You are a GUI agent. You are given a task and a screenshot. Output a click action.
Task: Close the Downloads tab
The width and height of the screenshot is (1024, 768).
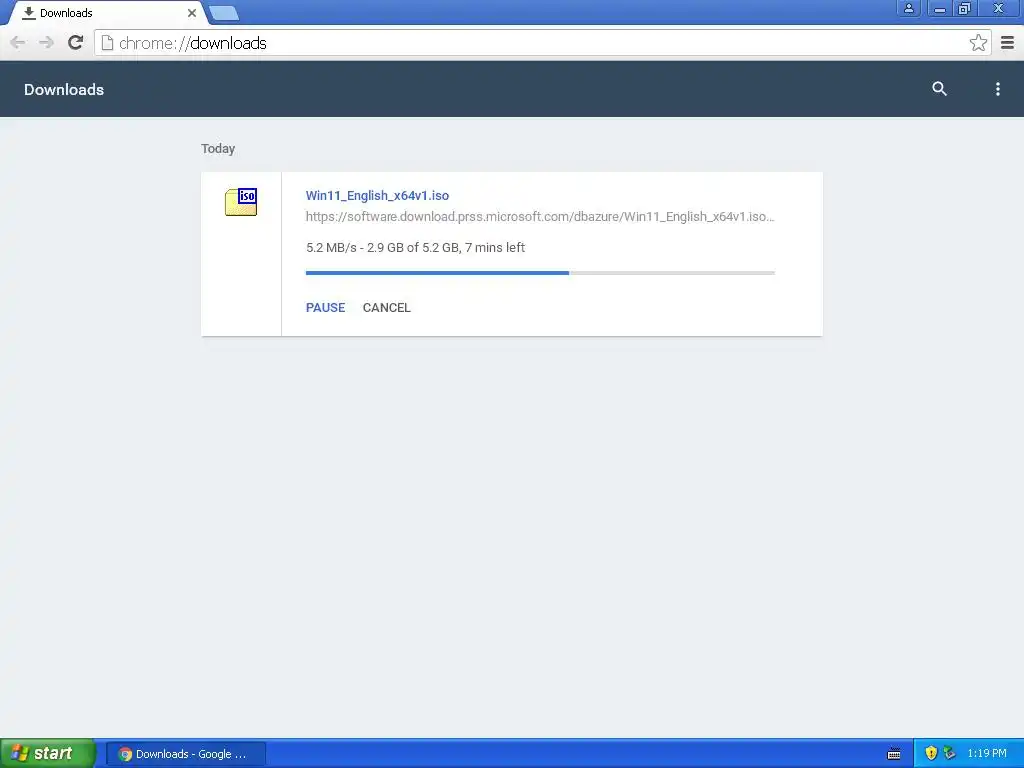[x=191, y=13]
